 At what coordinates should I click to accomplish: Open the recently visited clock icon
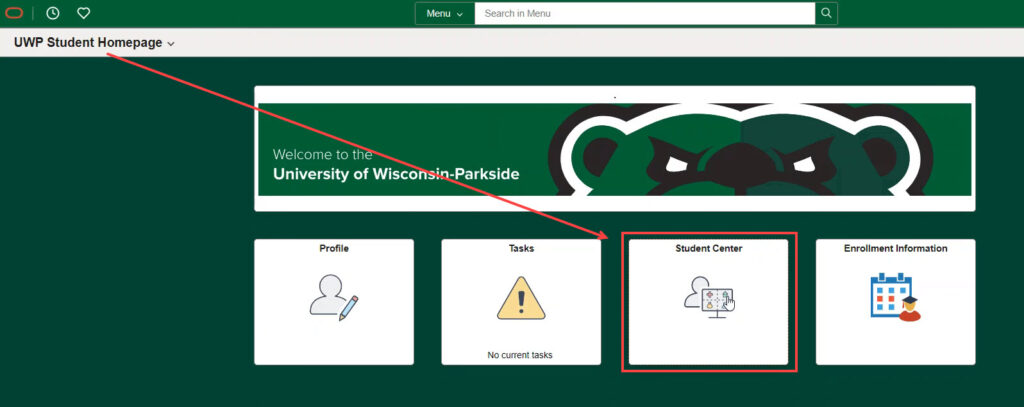coord(53,13)
